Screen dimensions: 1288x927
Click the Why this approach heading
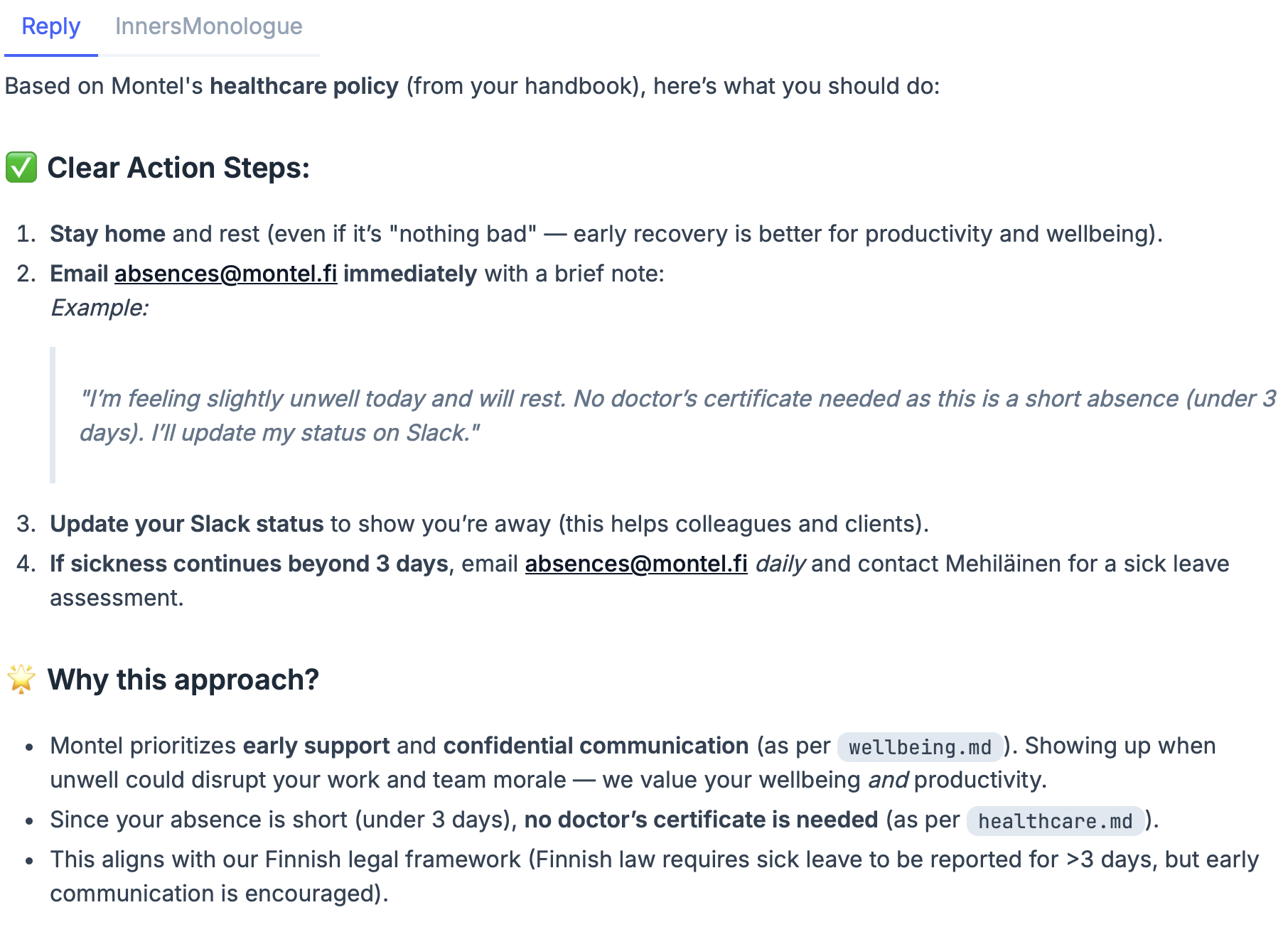point(183,680)
